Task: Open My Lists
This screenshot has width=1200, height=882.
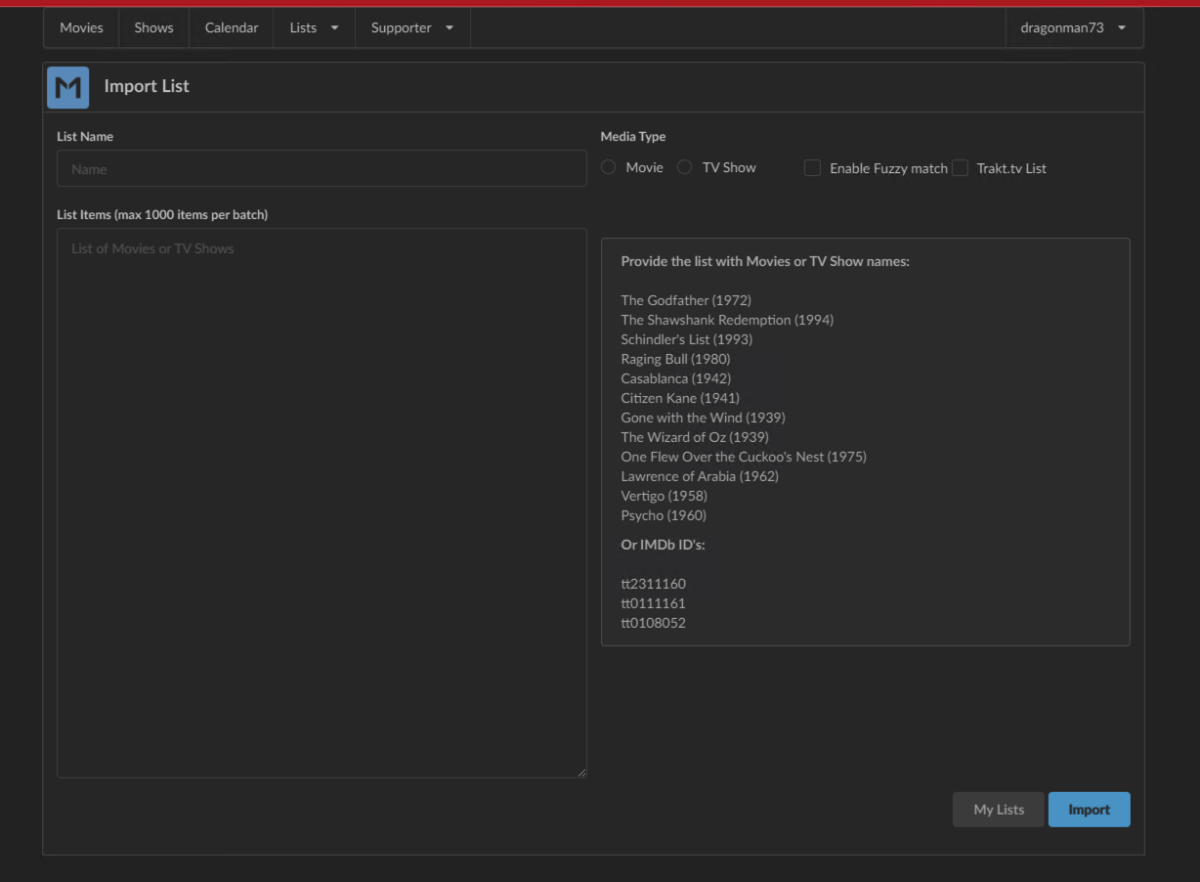Action: (997, 809)
